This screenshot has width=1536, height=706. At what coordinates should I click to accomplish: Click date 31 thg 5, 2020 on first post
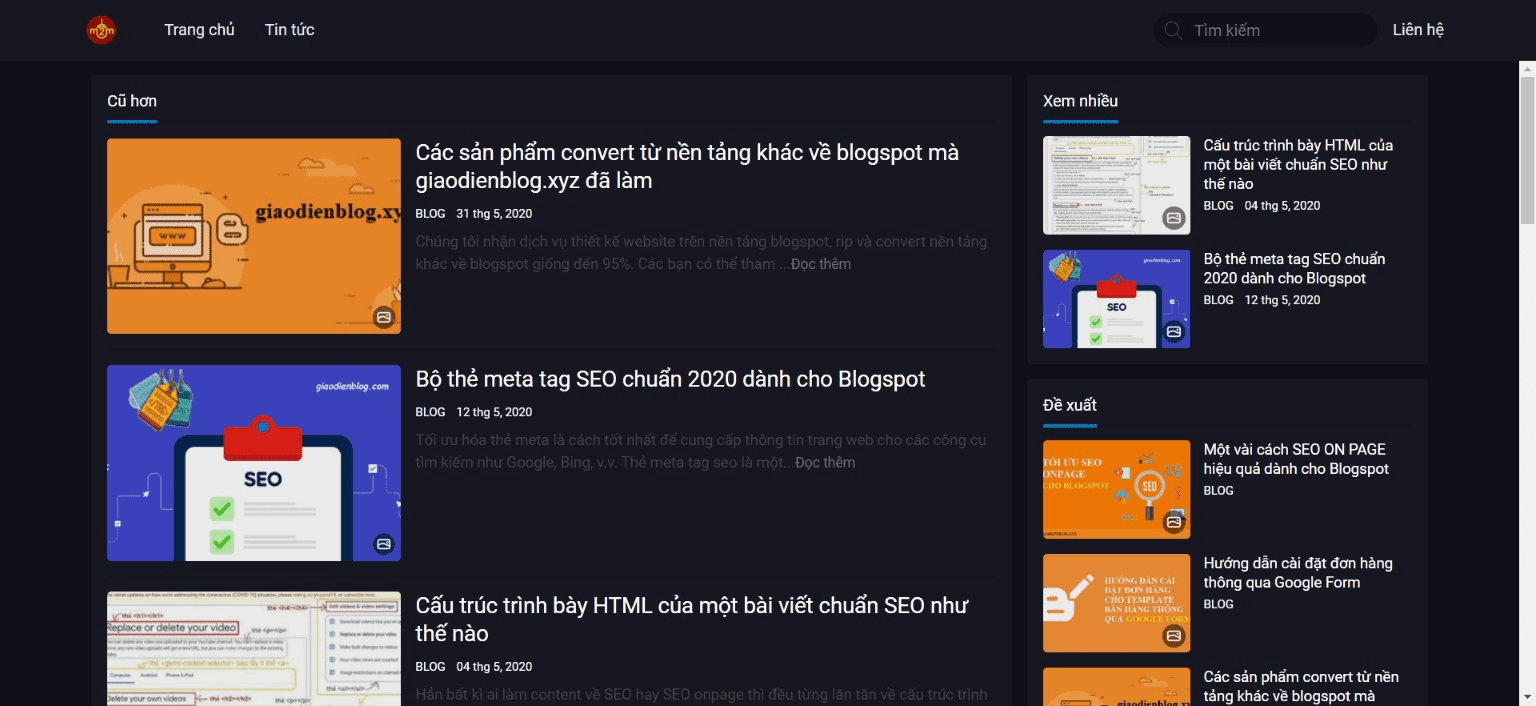click(494, 214)
